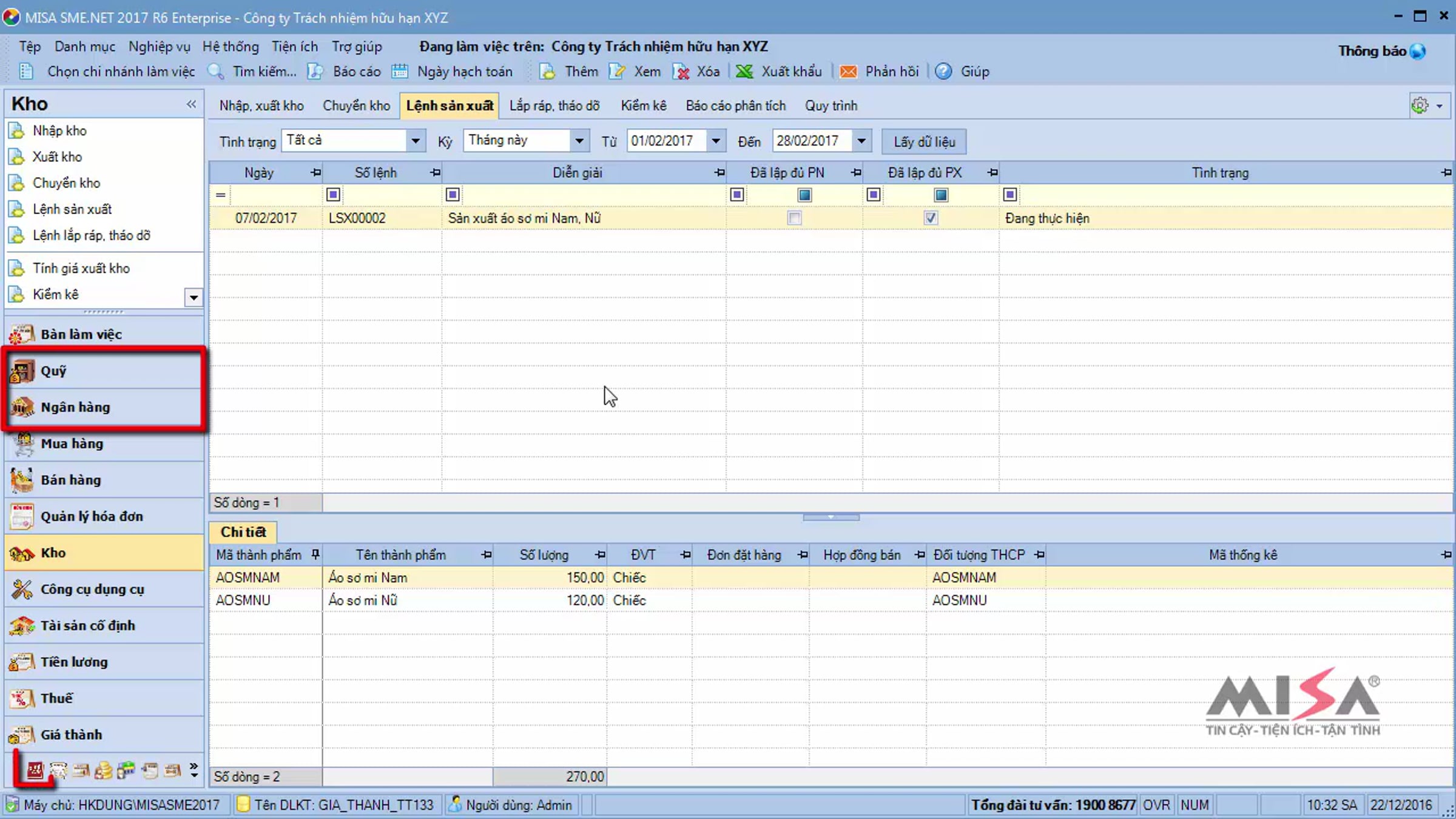Switch to the Lắp ráp, tháo dỡ tab
Viewport: 1456px width, 819px height.
click(554, 106)
